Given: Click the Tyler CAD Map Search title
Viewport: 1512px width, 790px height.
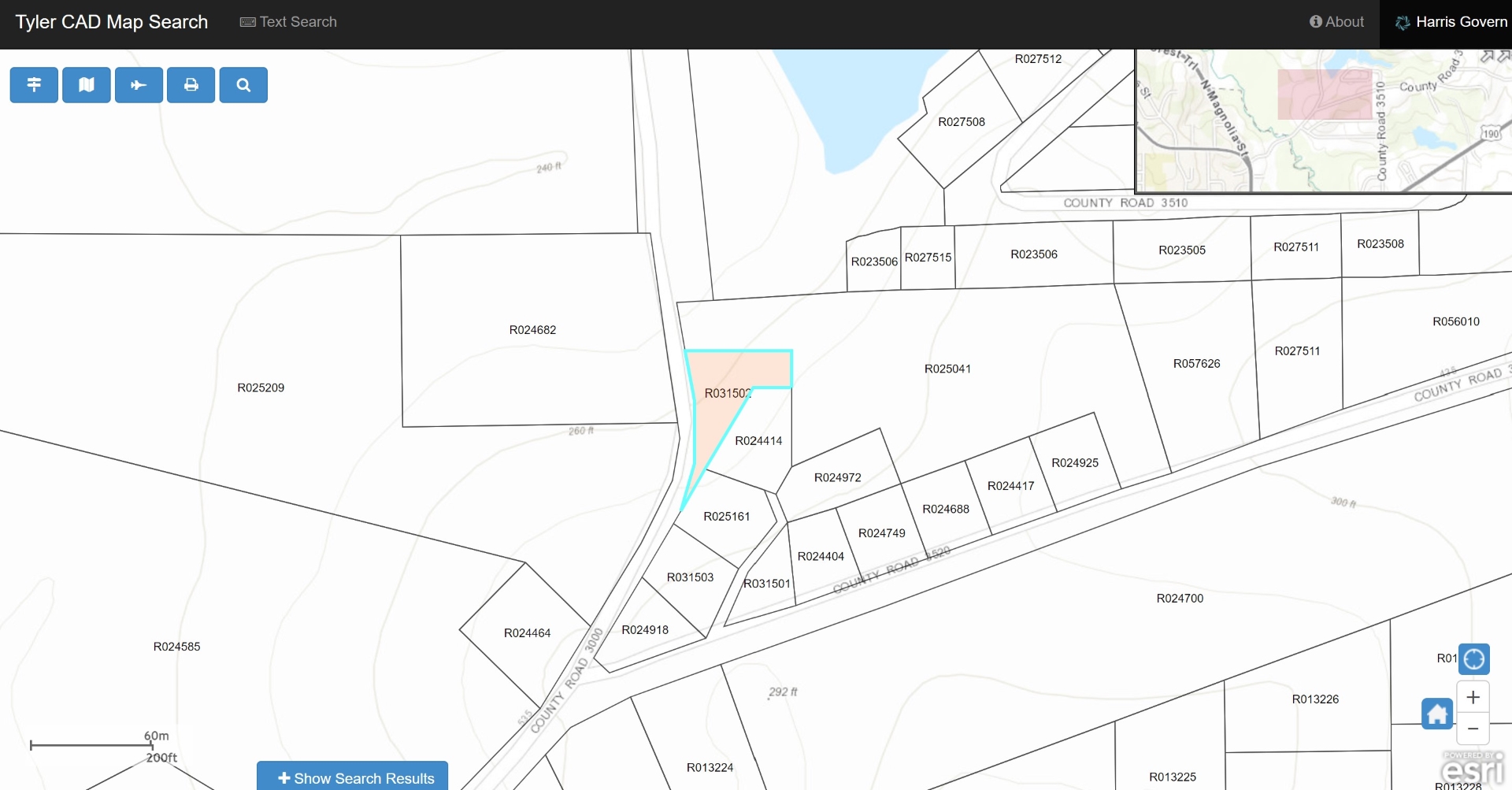Looking at the screenshot, I should (112, 22).
